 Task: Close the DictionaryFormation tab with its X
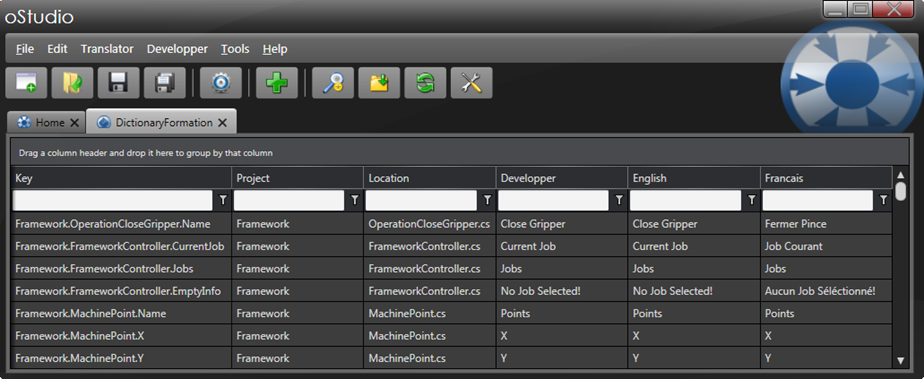222,123
